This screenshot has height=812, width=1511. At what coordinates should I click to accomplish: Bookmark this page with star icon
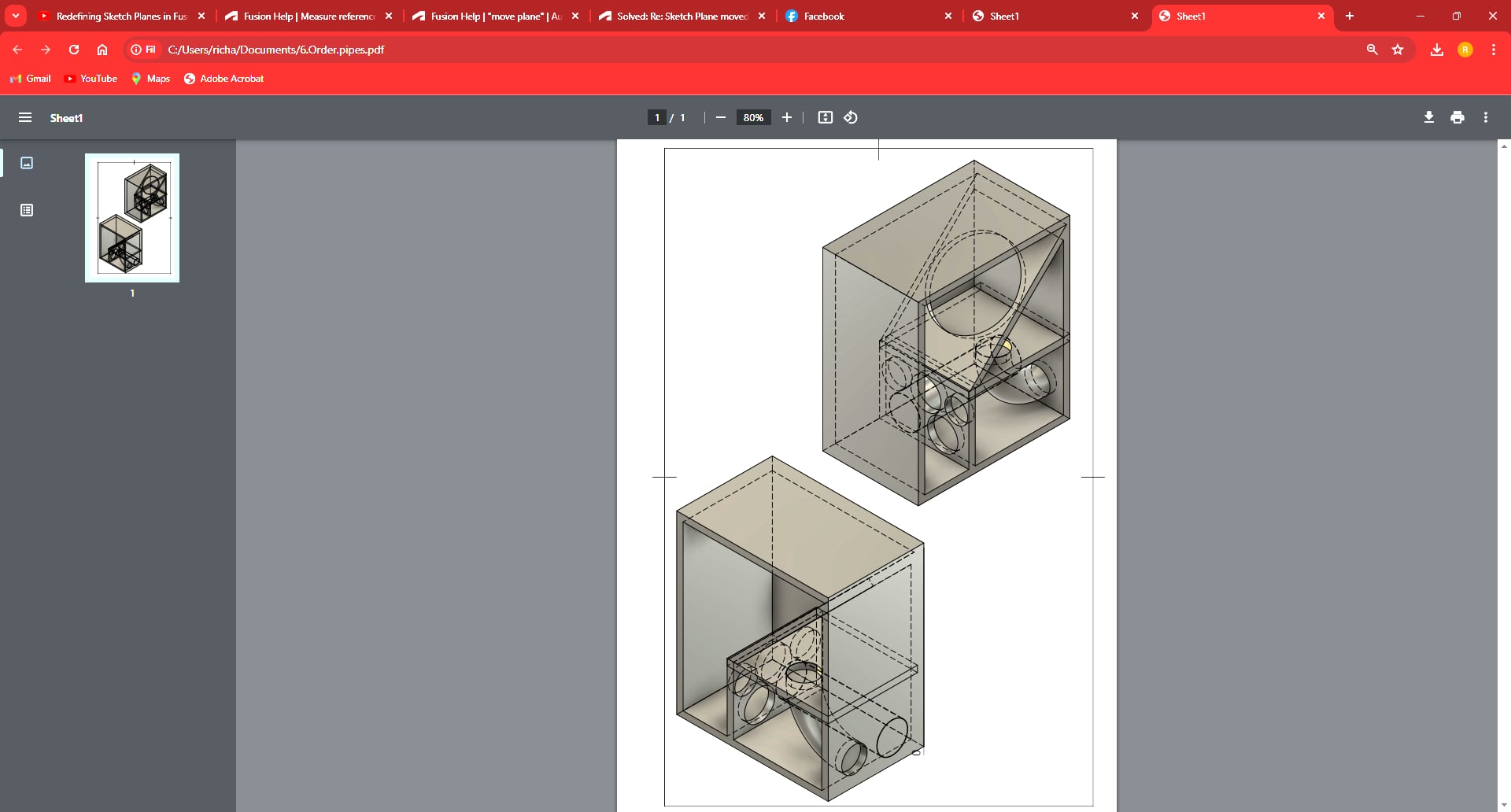[x=1398, y=50]
